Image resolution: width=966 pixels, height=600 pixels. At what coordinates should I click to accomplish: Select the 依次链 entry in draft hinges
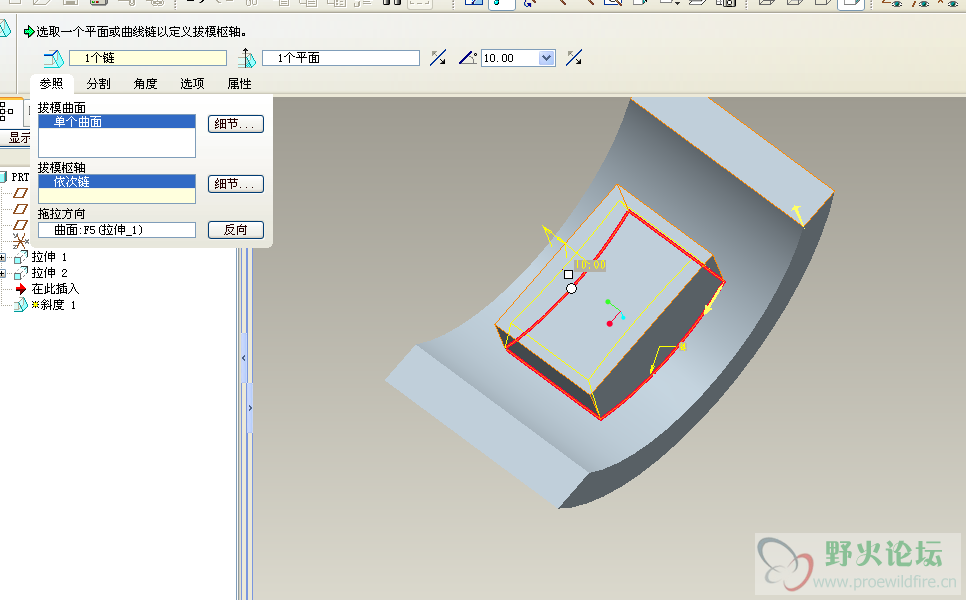click(117, 182)
